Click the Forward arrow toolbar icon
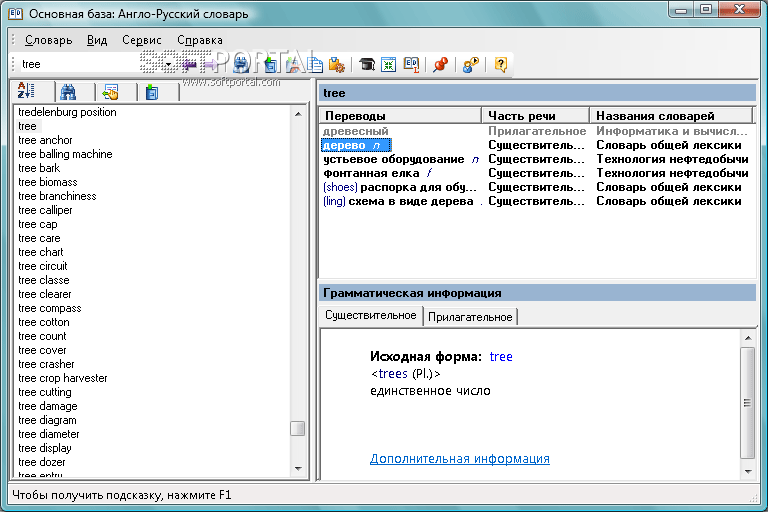 pos(211,65)
